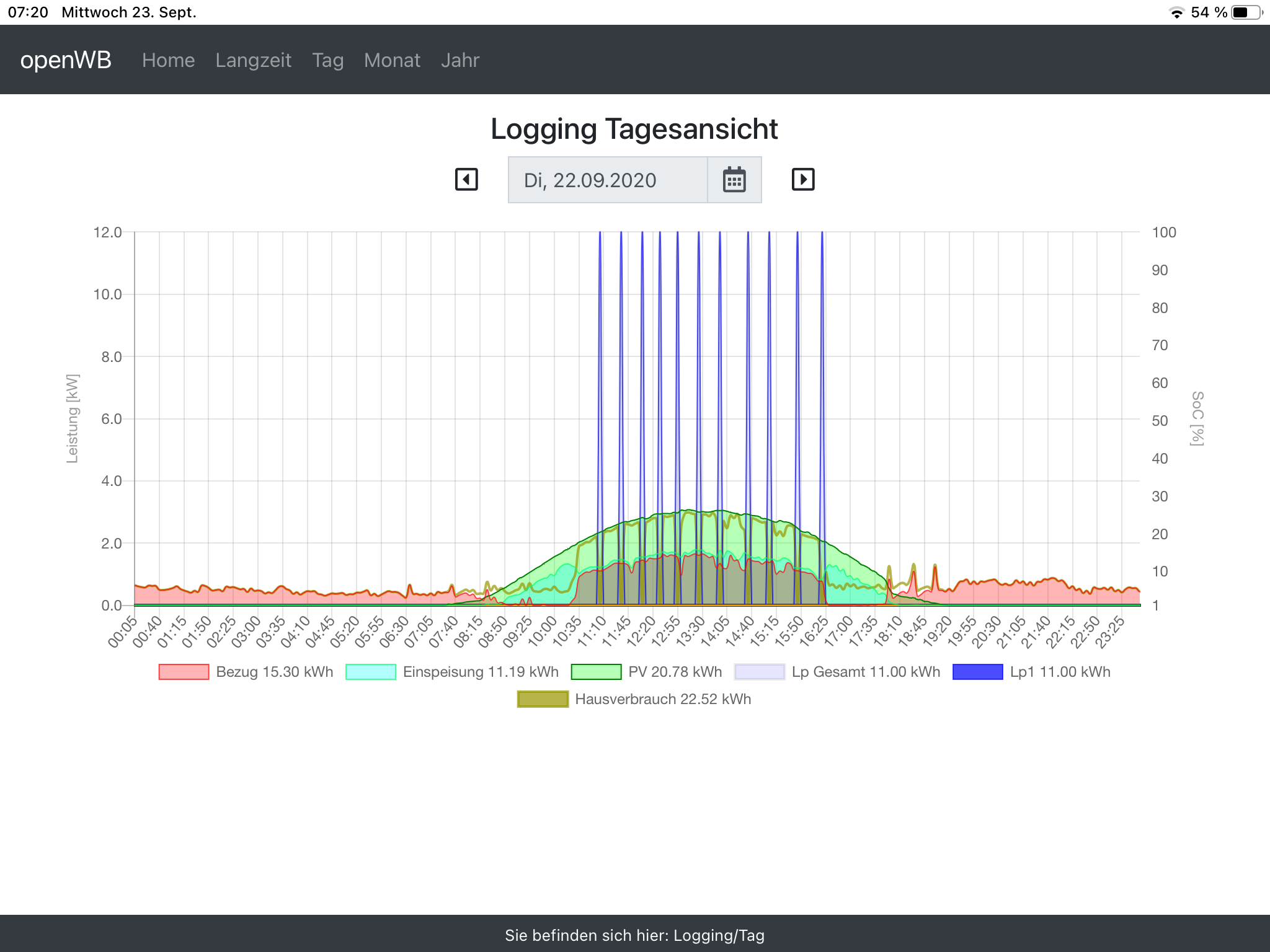Hide Lp1 series blue legend swatch

(977, 672)
